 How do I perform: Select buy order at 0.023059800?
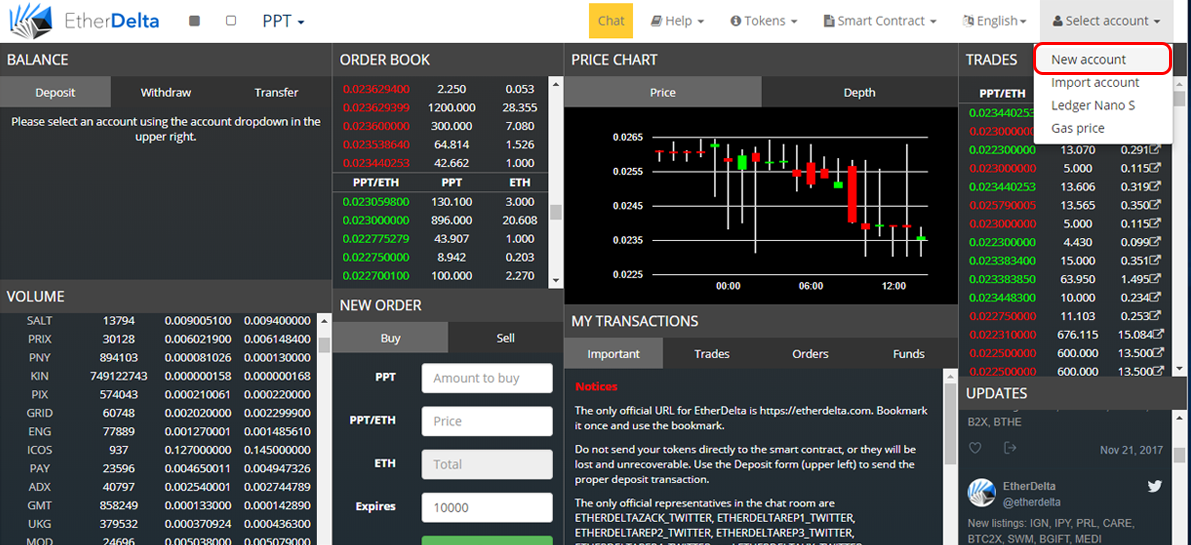(441, 202)
